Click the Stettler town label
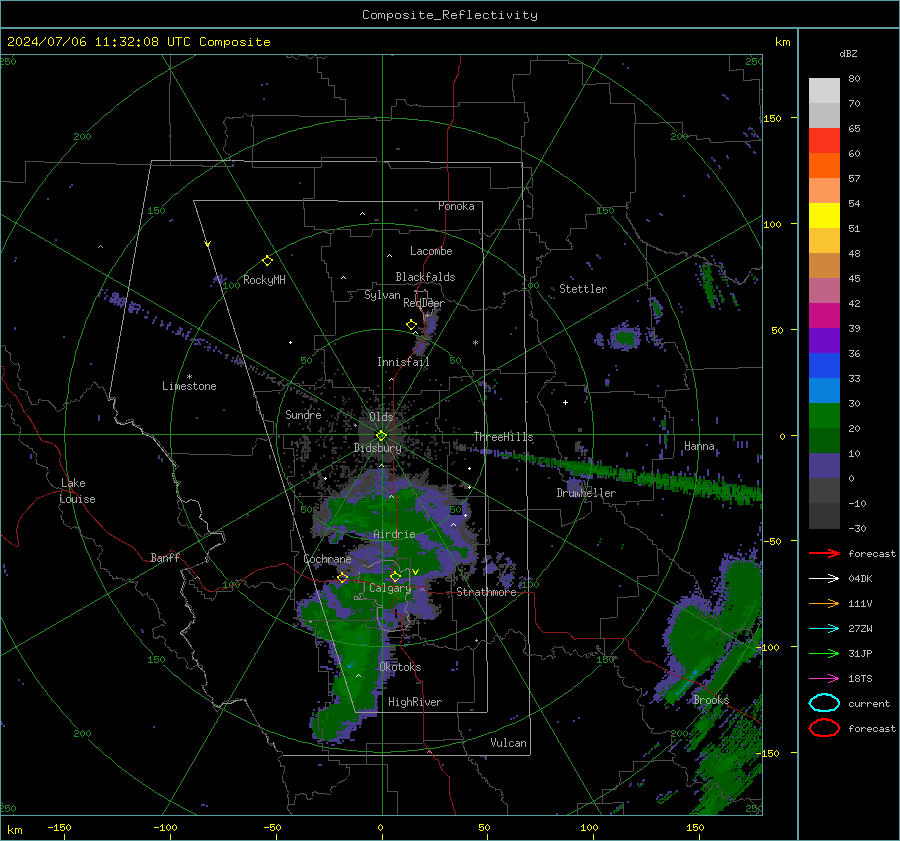Screen dimensions: 900x841 click(x=583, y=289)
